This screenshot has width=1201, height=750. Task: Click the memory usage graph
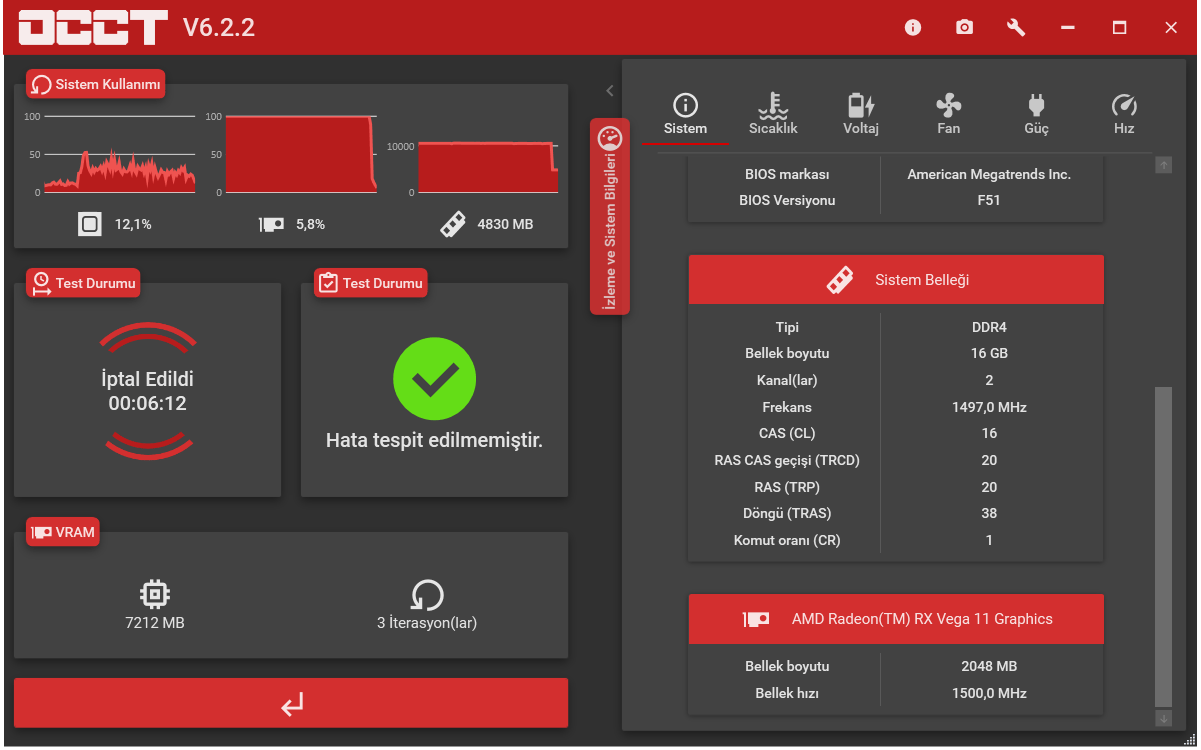click(488, 166)
